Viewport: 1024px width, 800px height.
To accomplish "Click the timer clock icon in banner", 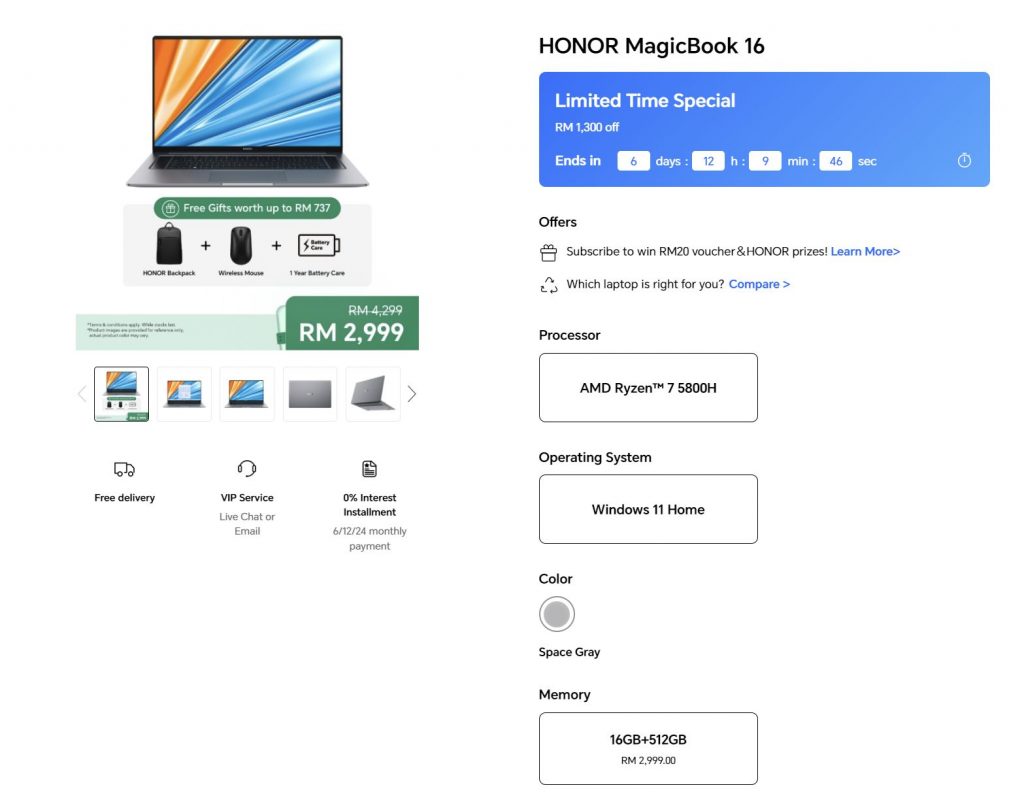I will [964, 161].
